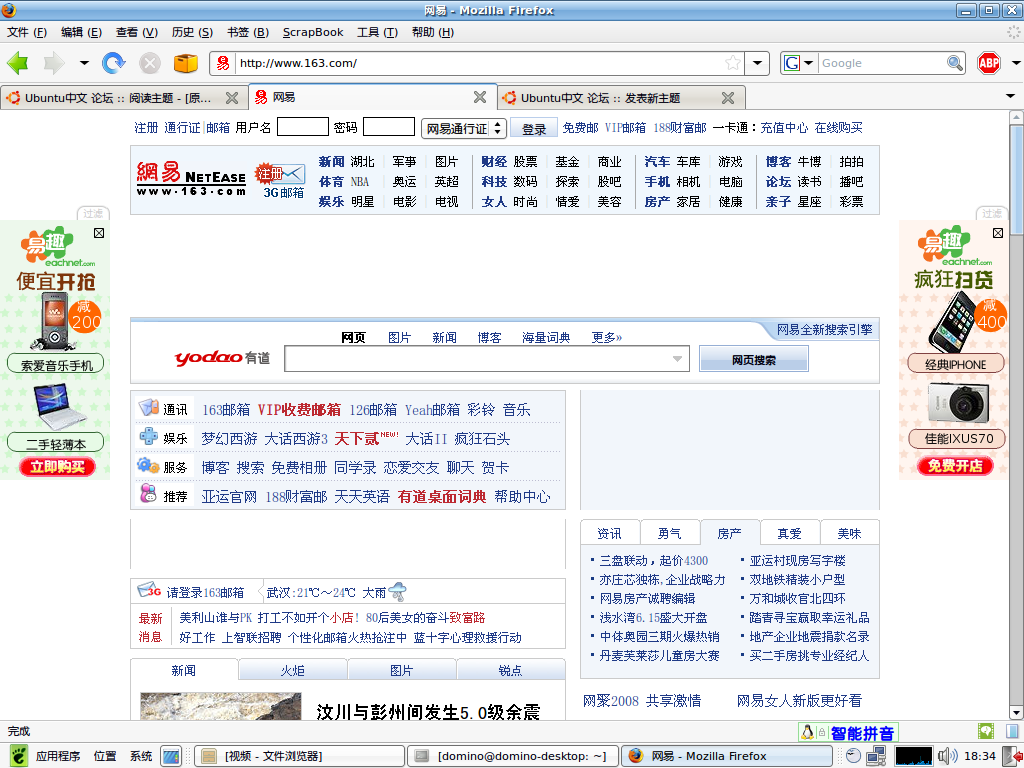Click the 通讯 category icon

(148, 408)
